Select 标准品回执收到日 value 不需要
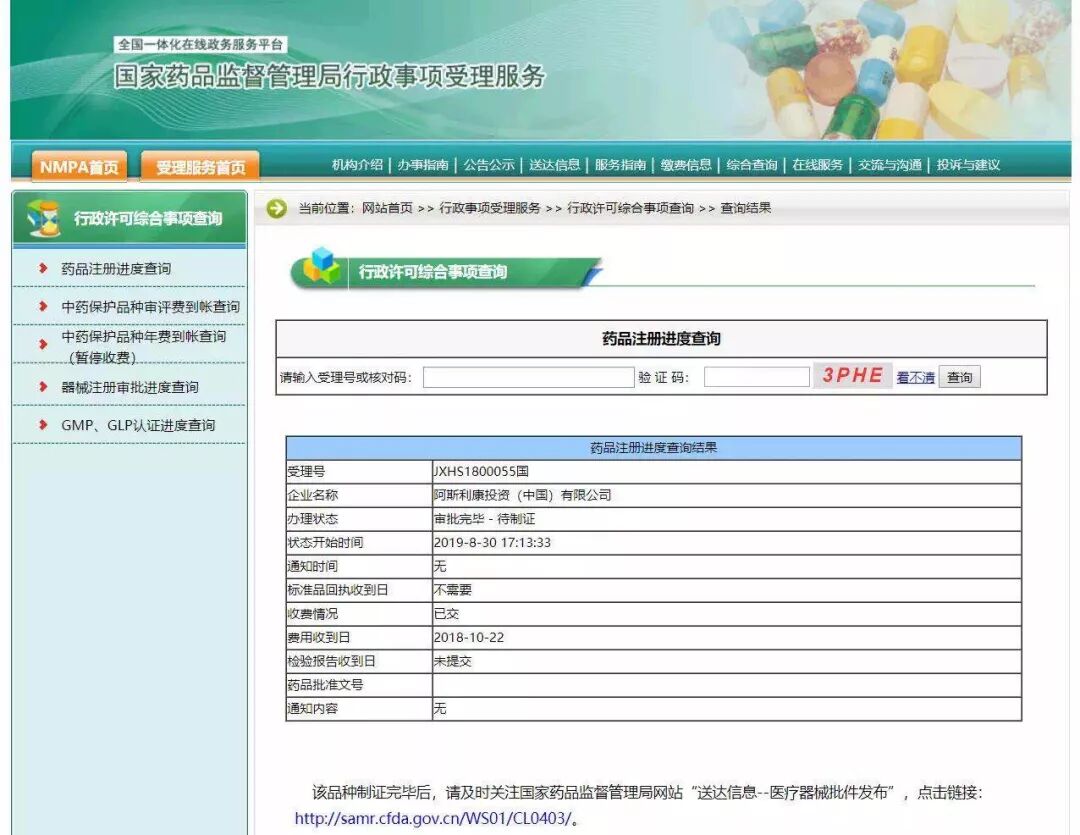The width and height of the screenshot is (1080, 835). tap(453, 590)
